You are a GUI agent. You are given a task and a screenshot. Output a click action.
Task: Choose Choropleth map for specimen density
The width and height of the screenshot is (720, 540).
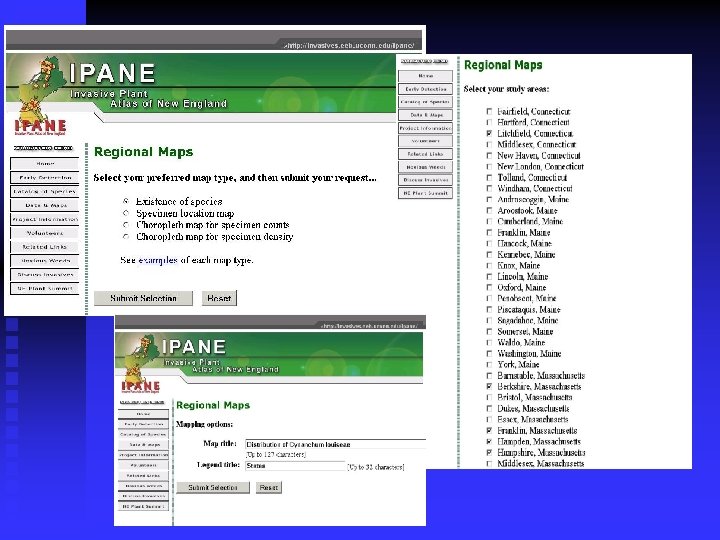tap(126, 236)
